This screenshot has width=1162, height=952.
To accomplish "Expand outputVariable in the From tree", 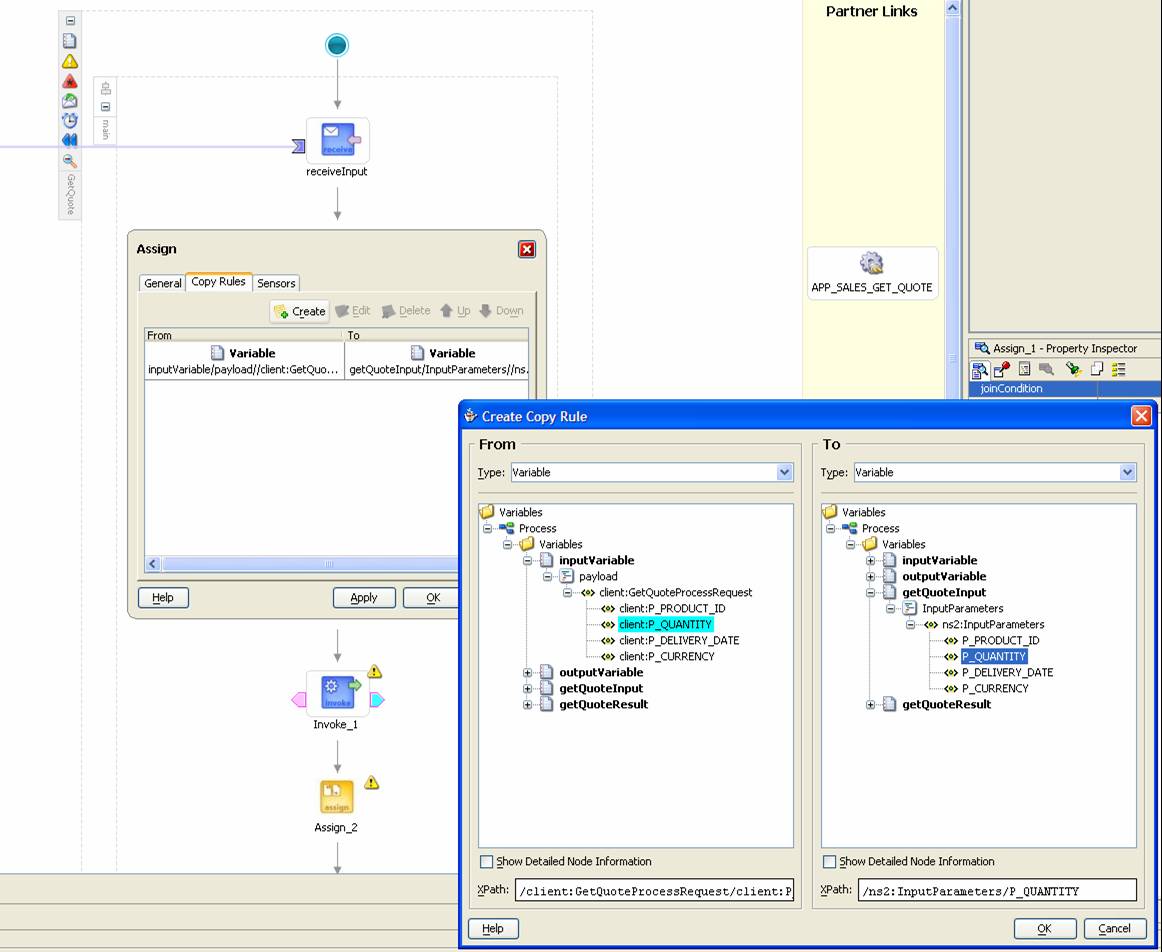I will click(528, 672).
